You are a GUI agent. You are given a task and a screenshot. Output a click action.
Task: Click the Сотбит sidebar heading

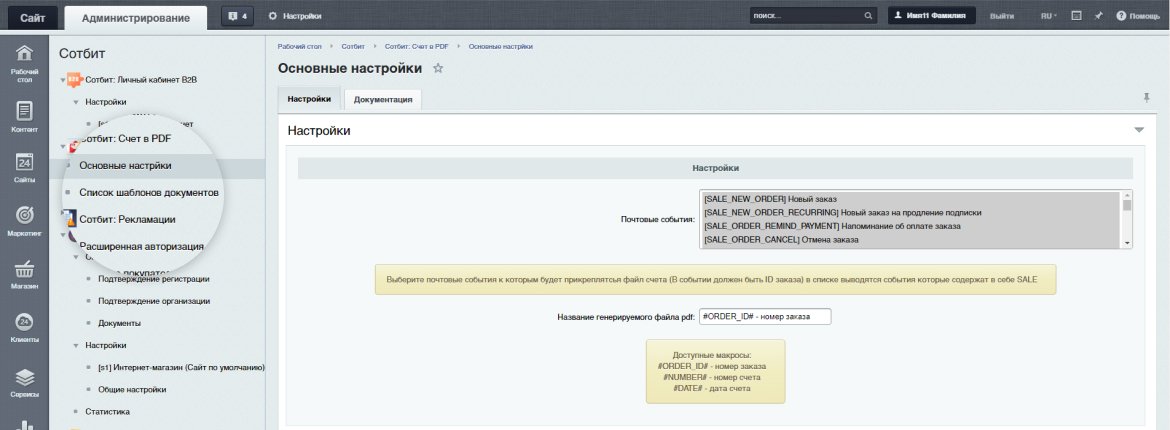(82, 54)
